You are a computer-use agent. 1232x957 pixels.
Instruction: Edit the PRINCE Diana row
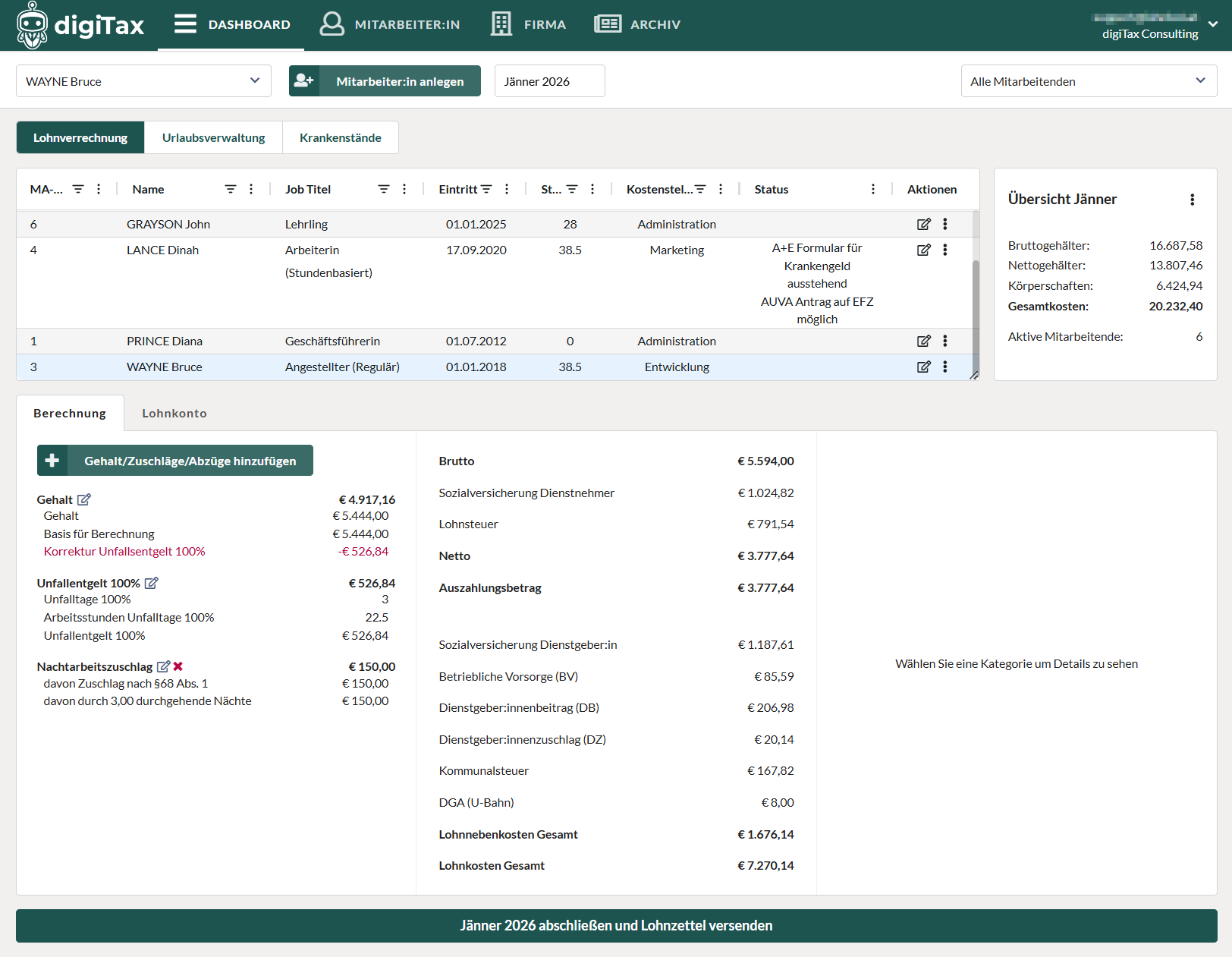923,341
